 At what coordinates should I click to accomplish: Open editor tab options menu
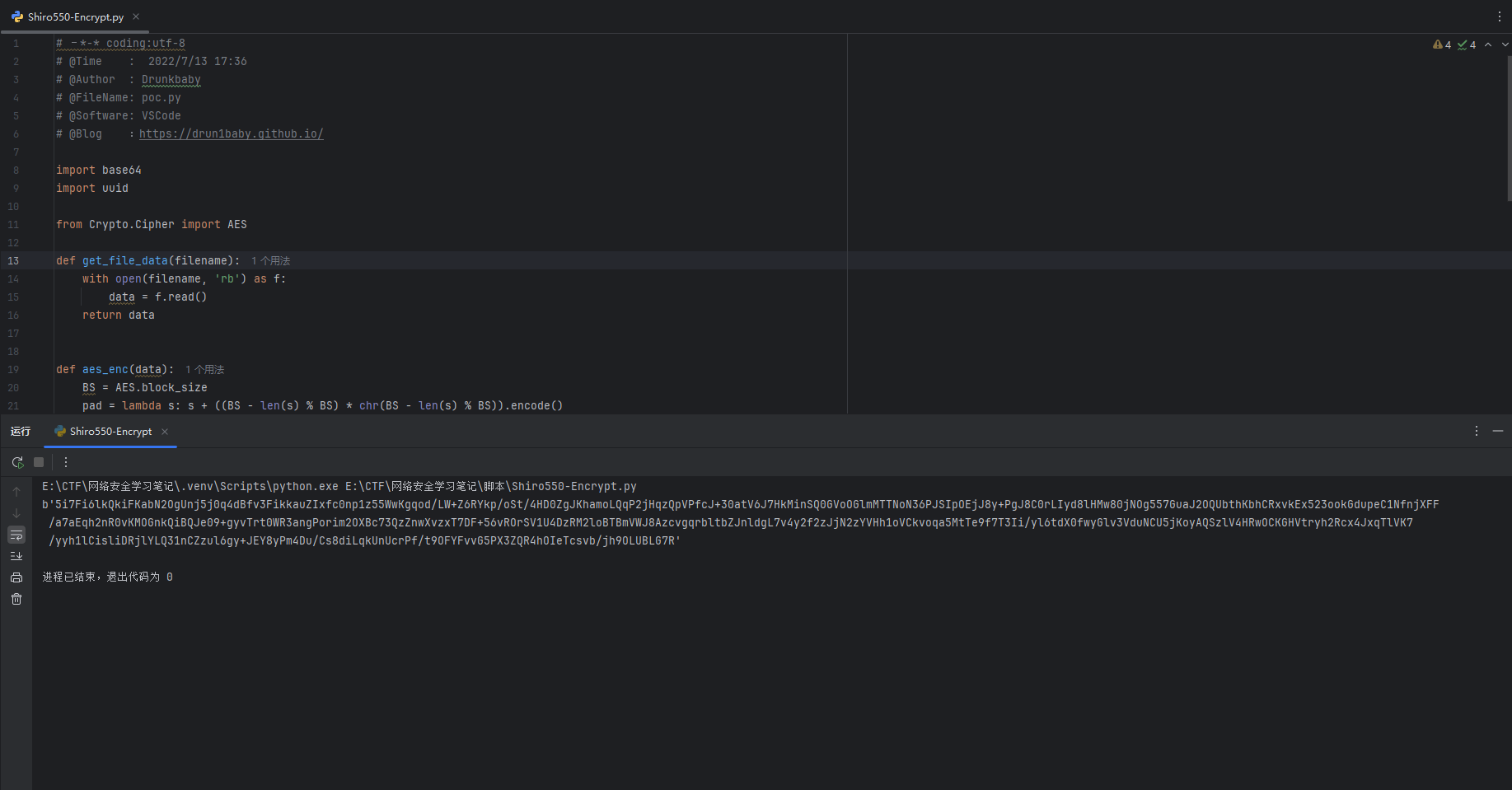1500,16
